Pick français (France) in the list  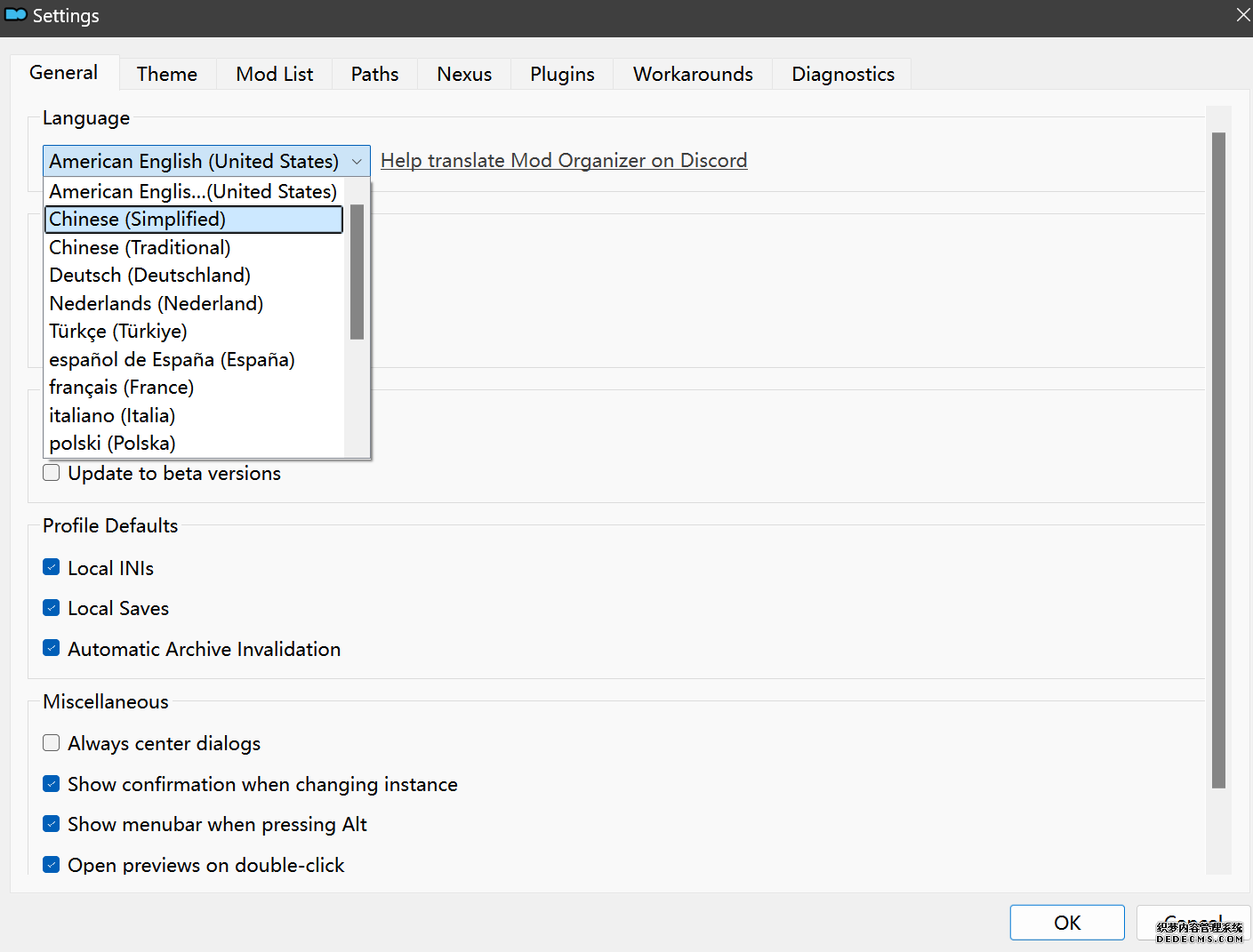(x=121, y=388)
